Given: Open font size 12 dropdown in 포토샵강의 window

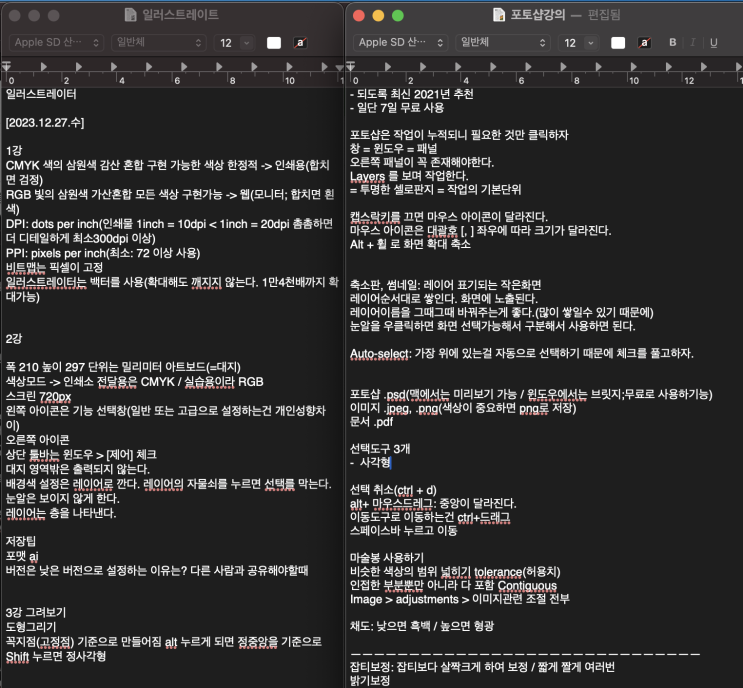Looking at the screenshot, I should pos(578,43).
